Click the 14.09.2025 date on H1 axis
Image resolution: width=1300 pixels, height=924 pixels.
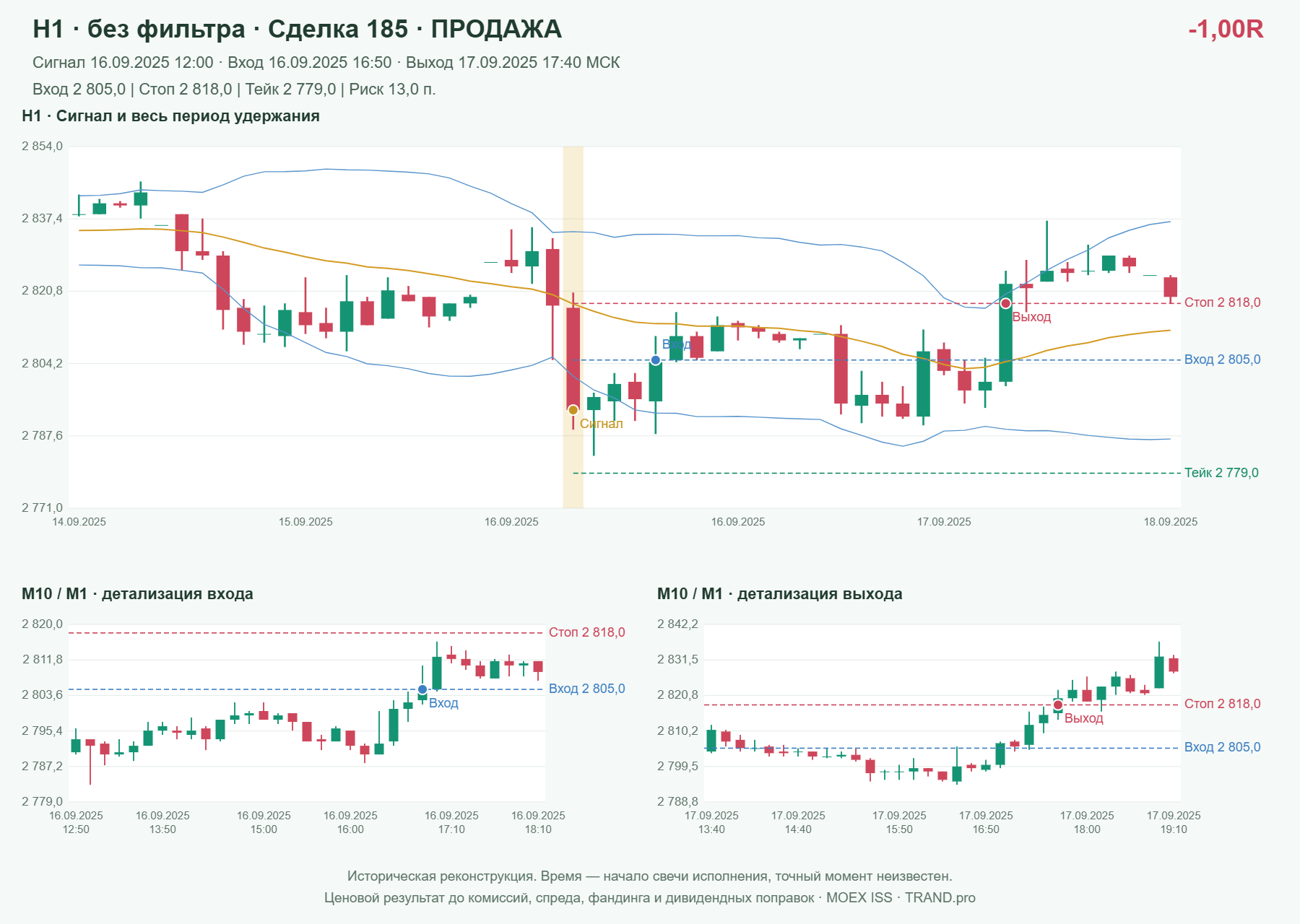tap(79, 522)
